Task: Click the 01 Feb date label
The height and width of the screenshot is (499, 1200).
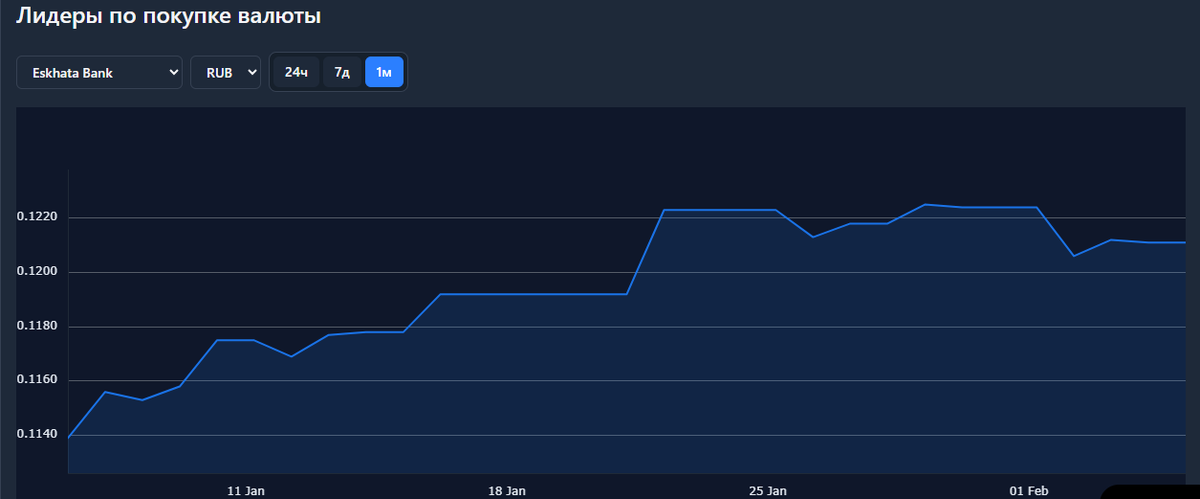Action: coord(1029,491)
